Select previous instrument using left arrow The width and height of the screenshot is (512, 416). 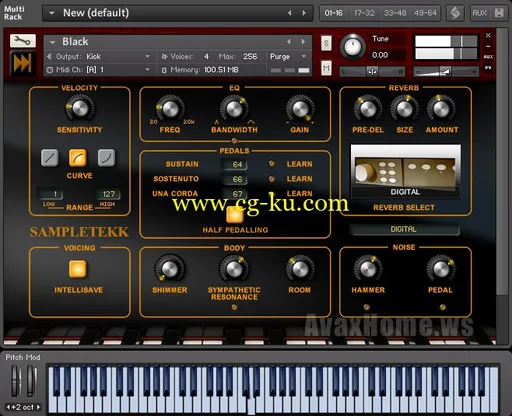[x=289, y=42]
